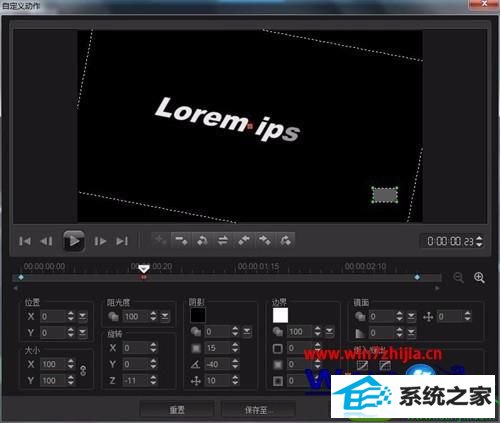The image size is (500, 423).
Task: Click the reverse keyframes icon
Action: (202, 240)
